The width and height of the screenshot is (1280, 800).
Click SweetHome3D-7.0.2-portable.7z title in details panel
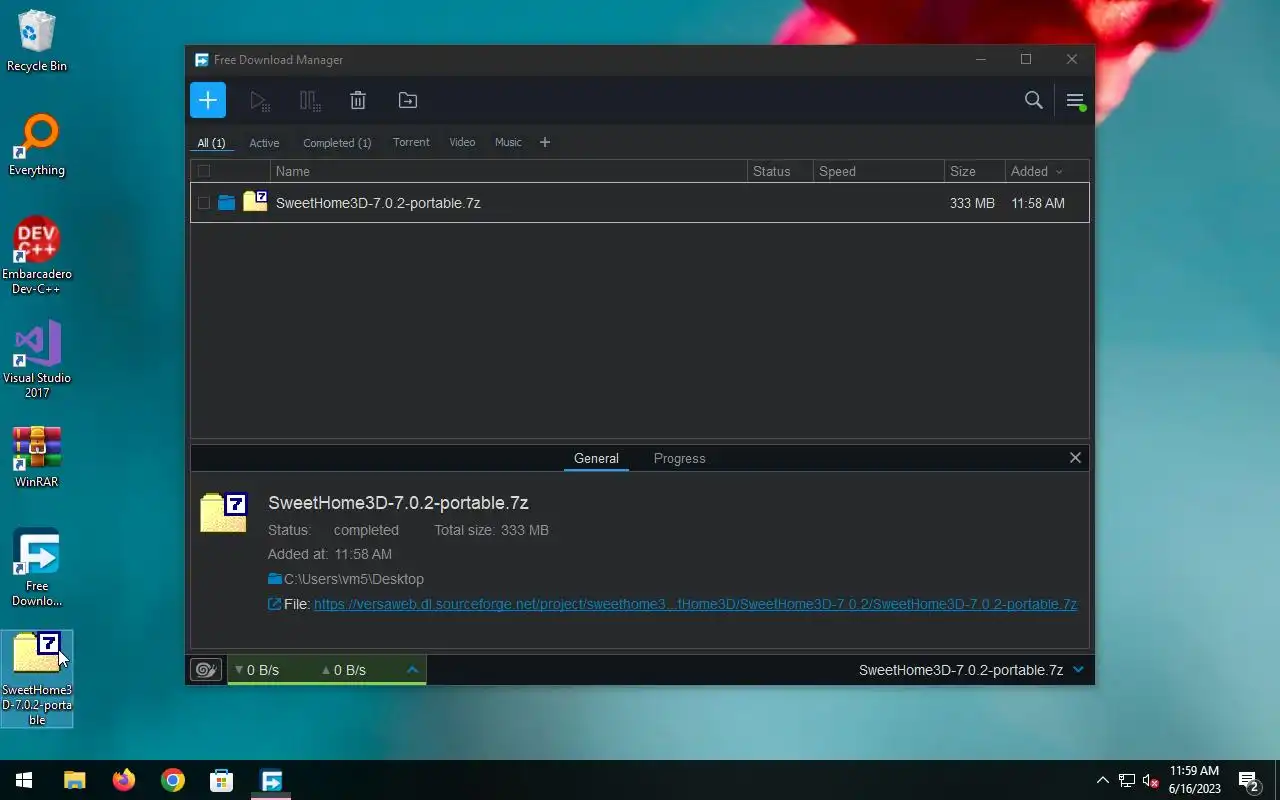coord(398,503)
